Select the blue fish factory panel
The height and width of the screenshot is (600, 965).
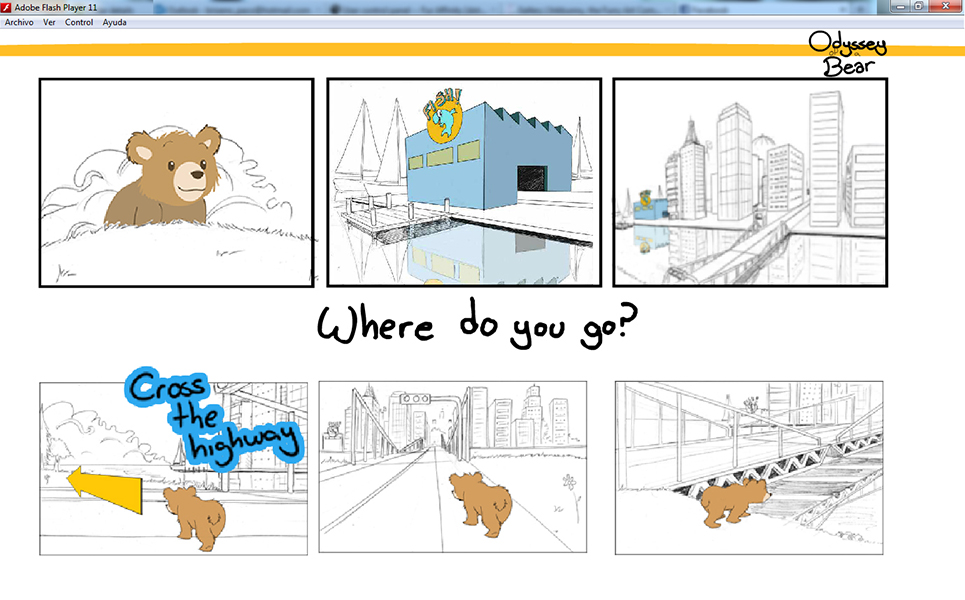point(464,182)
